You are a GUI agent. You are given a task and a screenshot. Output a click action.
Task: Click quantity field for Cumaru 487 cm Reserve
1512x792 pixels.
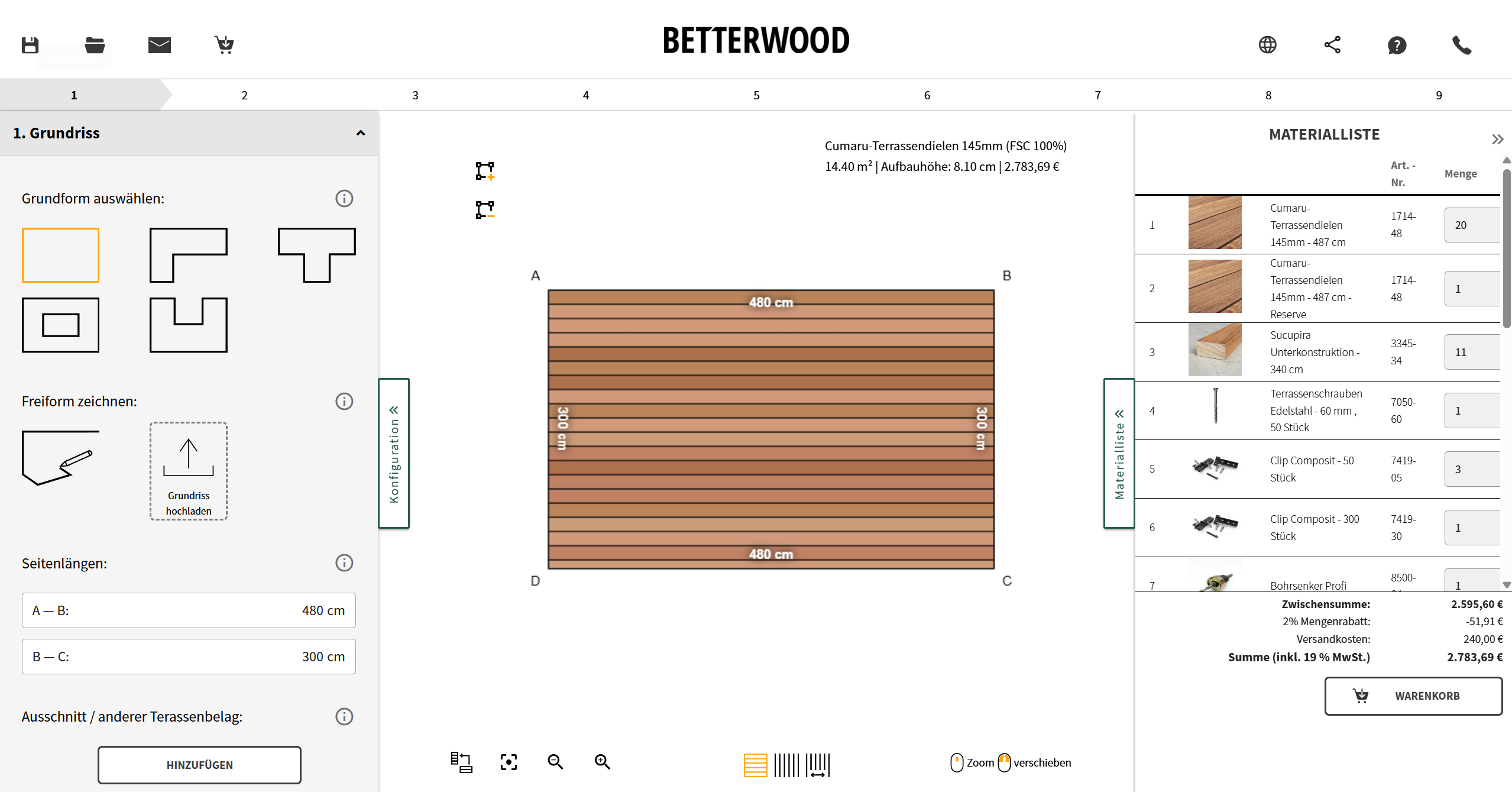click(x=1472, y=289)
